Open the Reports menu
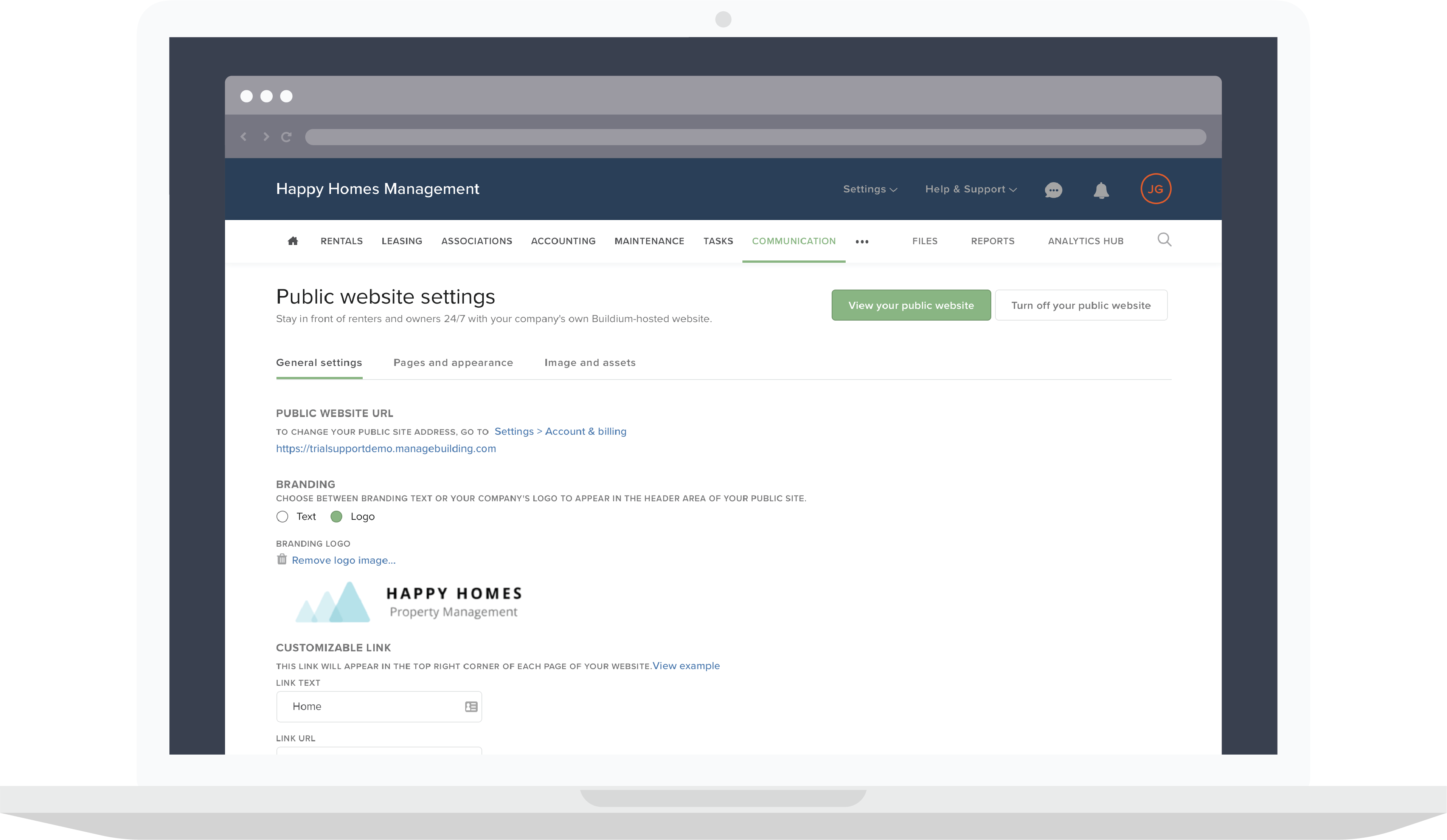1447x840 pixels. [993, 241]
